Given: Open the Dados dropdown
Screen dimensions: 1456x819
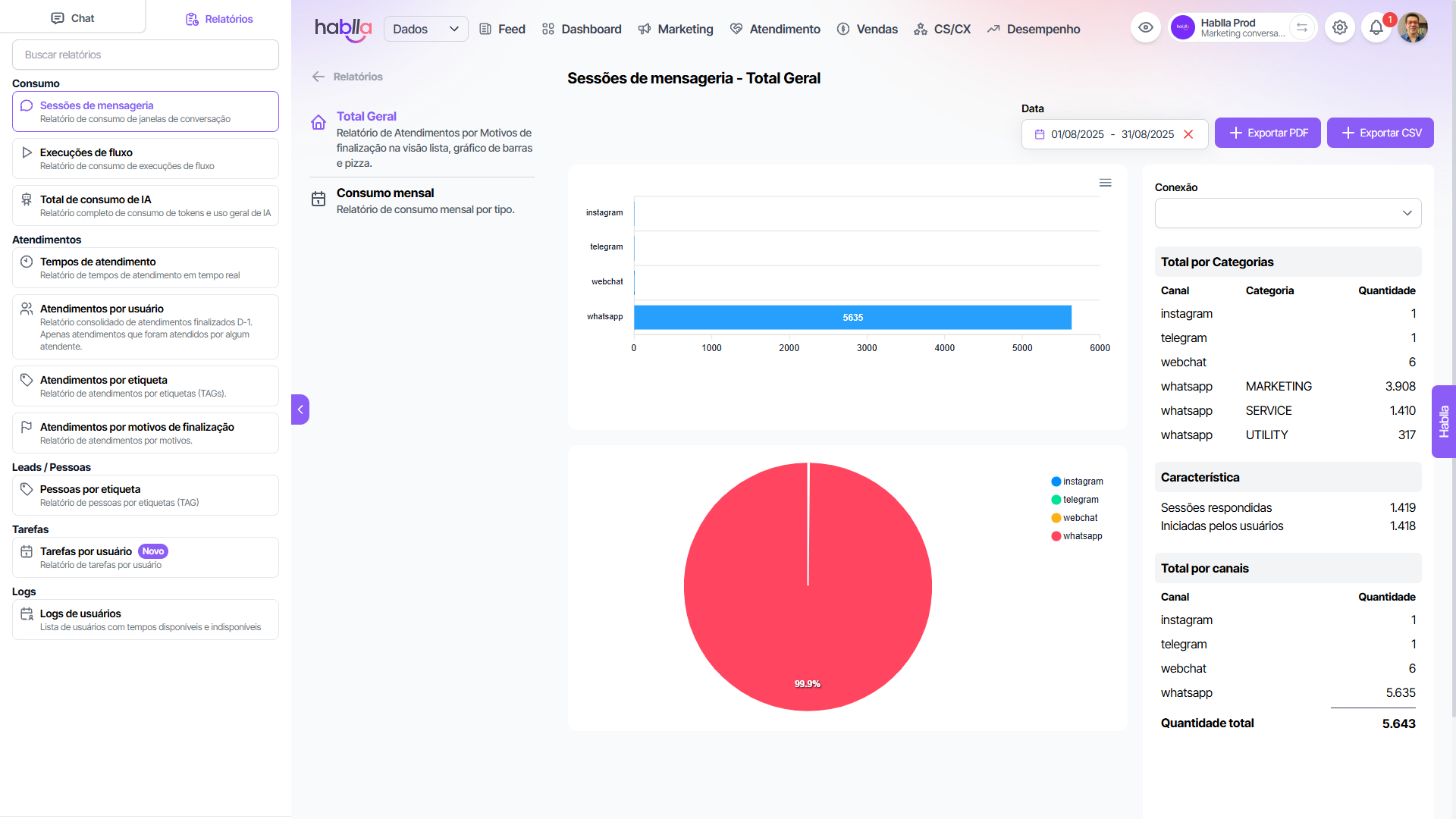Looking at the screenshot, I should 425,29.
